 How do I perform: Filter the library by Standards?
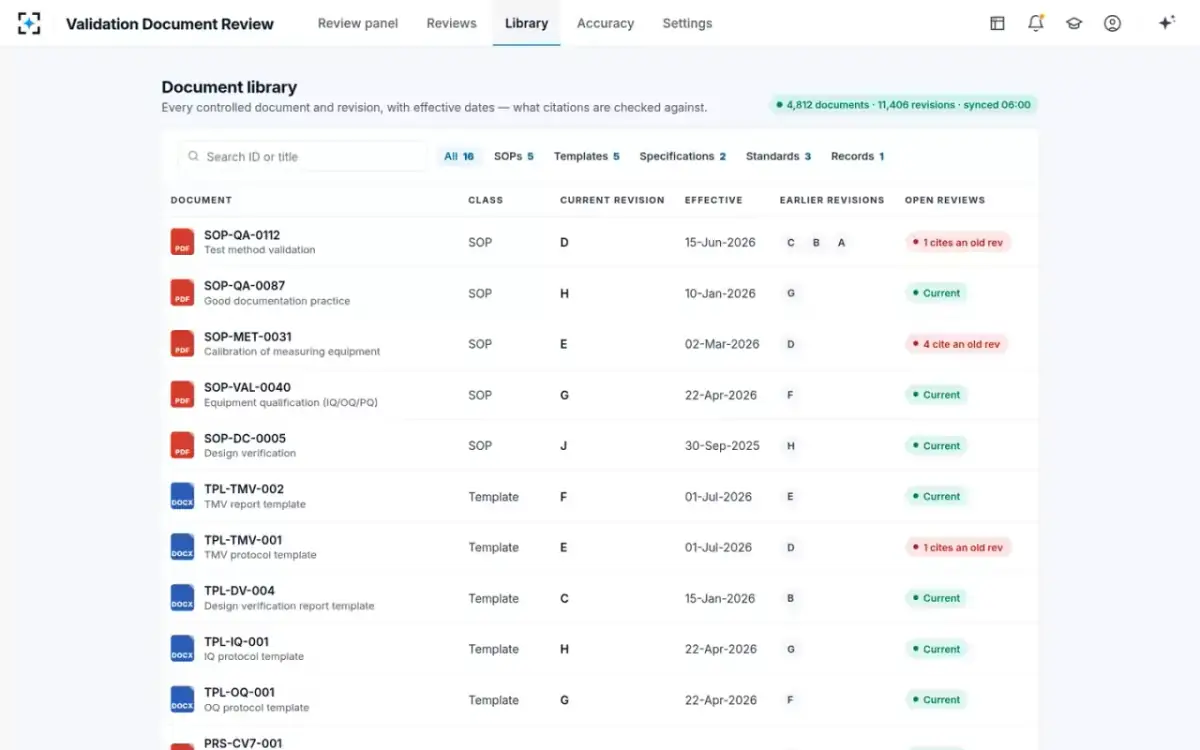(x=779, y=156)
